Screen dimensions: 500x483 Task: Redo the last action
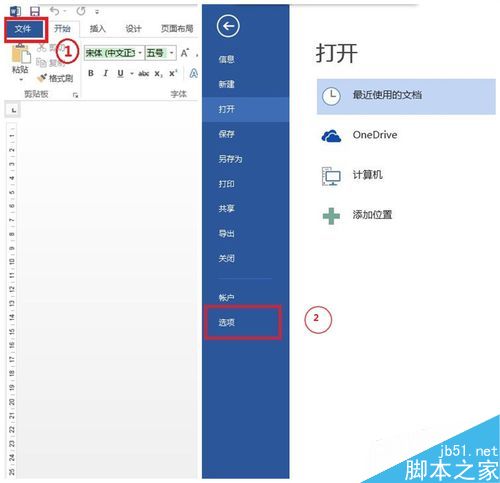point(81,11)
